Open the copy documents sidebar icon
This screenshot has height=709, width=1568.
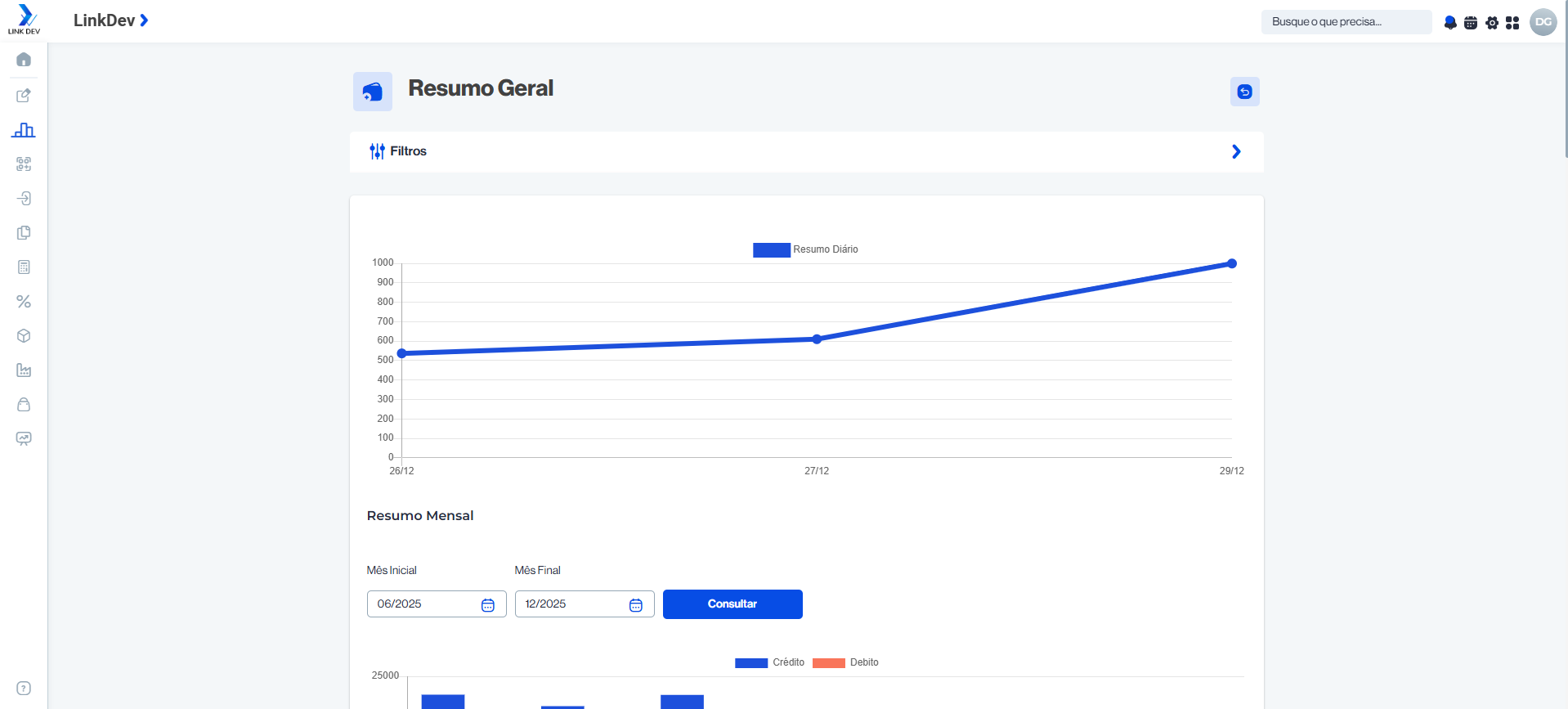24,233
